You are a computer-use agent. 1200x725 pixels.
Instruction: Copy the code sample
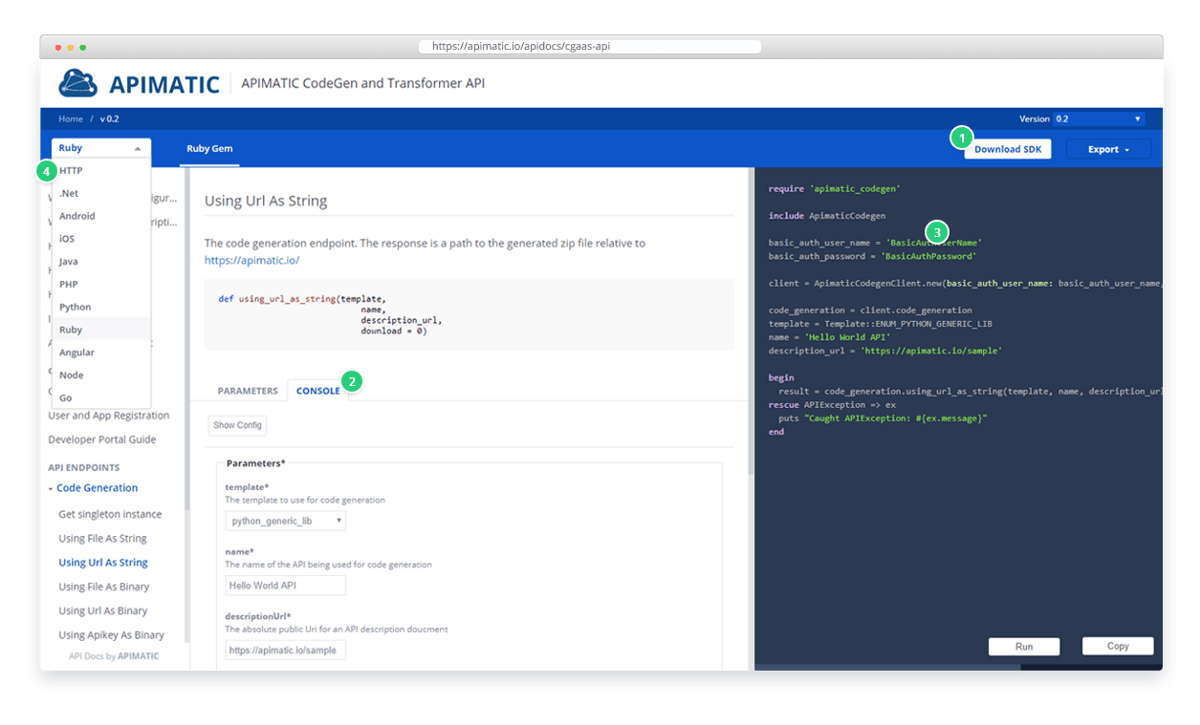coord(1118,646)
